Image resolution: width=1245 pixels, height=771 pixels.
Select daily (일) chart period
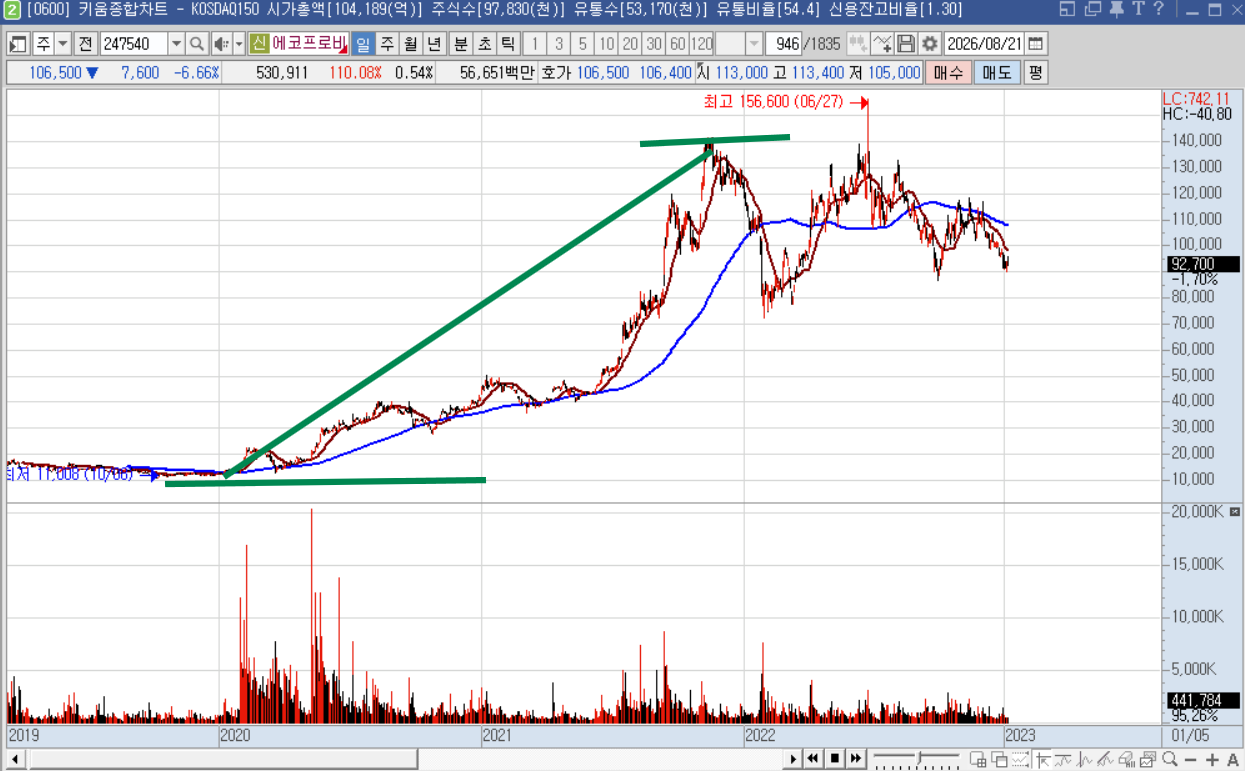[362, 44]
